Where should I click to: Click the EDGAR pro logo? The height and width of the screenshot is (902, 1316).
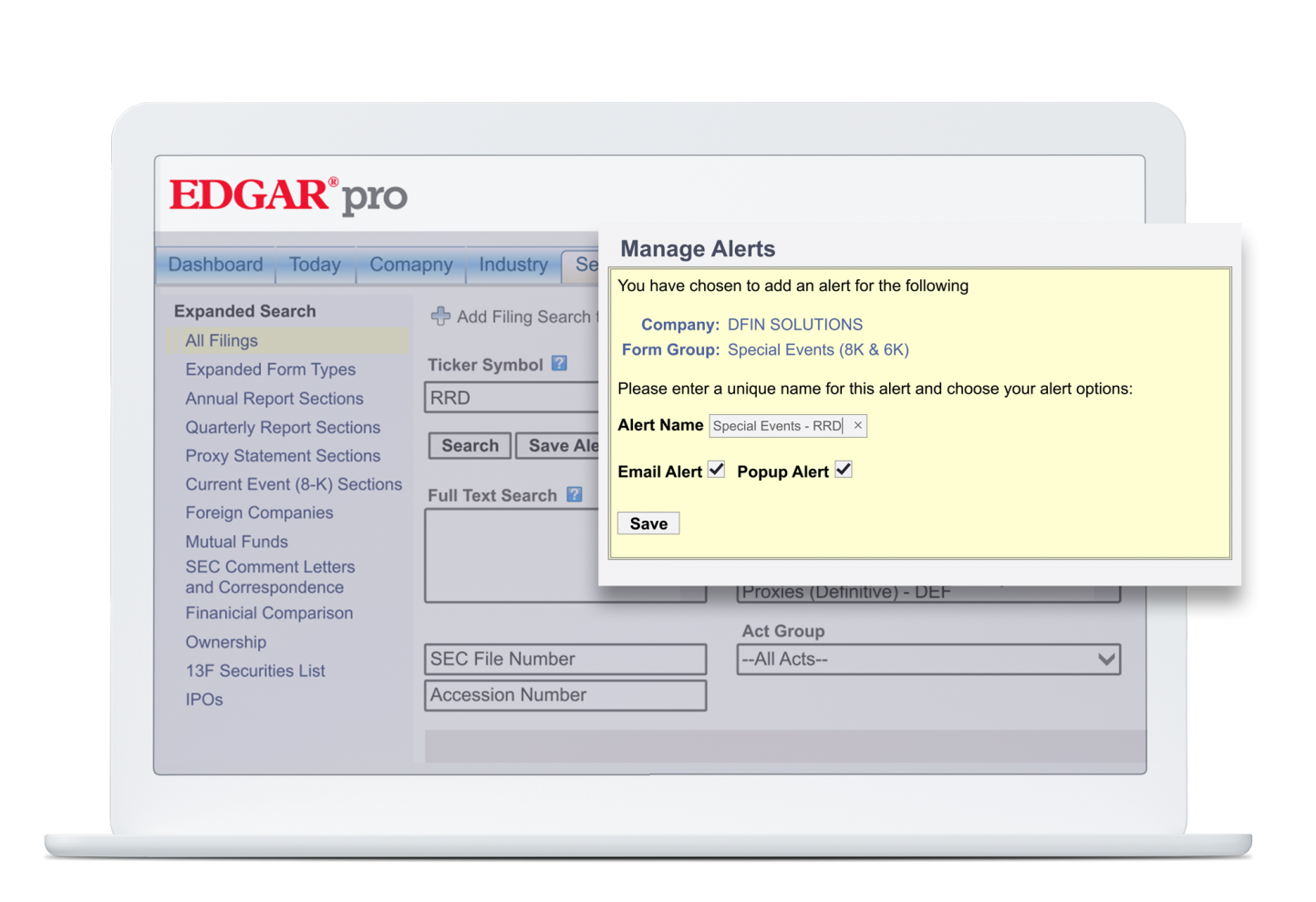click(x=286, y=194)
